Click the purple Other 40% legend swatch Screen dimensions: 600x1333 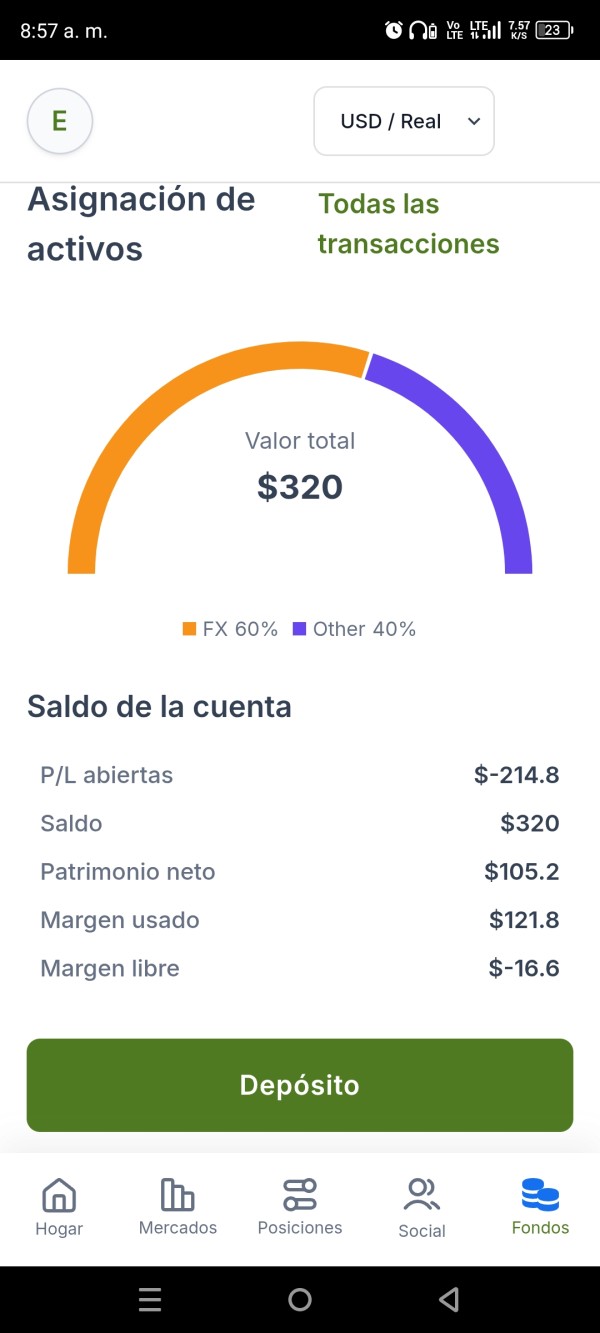click(299, 629)
